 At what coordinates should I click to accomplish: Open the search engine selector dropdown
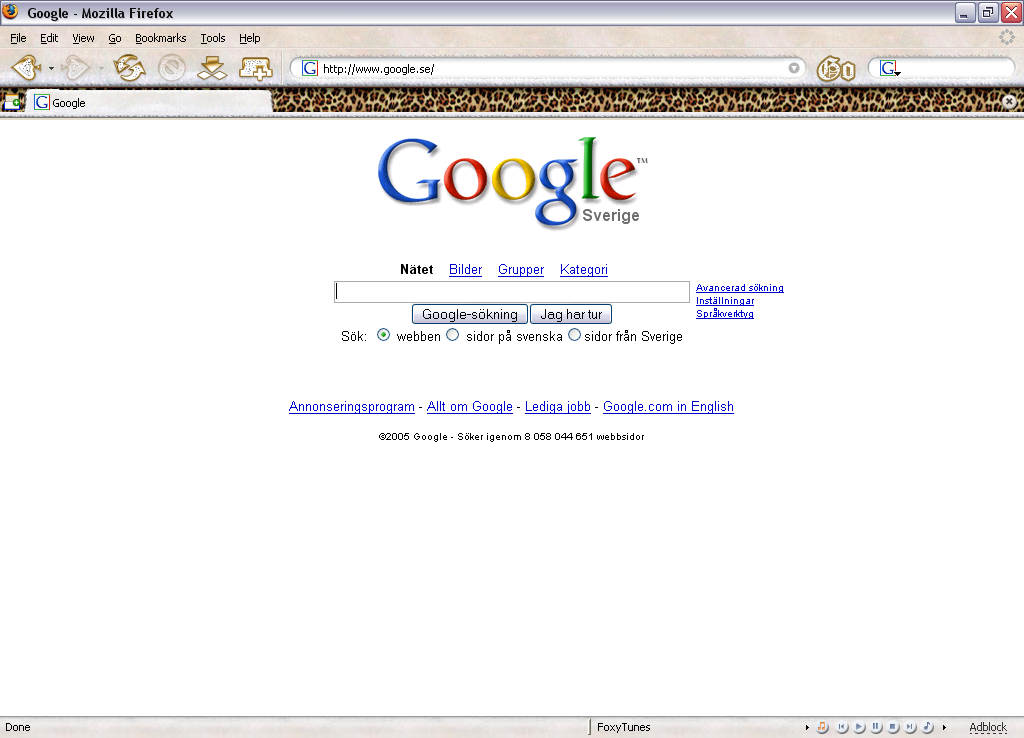pos(888,69)
